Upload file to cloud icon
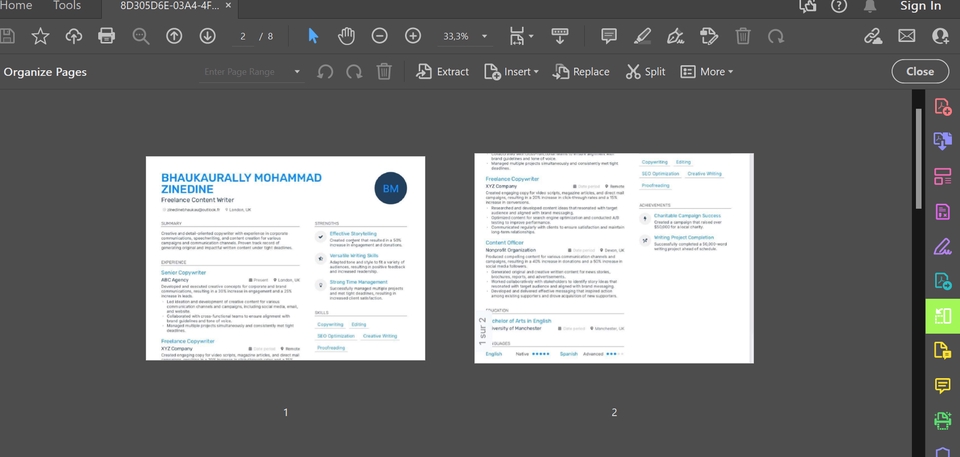The width and height of the screenshot is (960, 457). coord(73,36)
